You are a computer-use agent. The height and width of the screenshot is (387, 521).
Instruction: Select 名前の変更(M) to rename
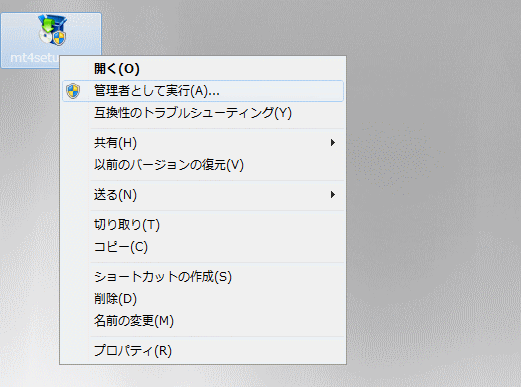click(203, 321)
